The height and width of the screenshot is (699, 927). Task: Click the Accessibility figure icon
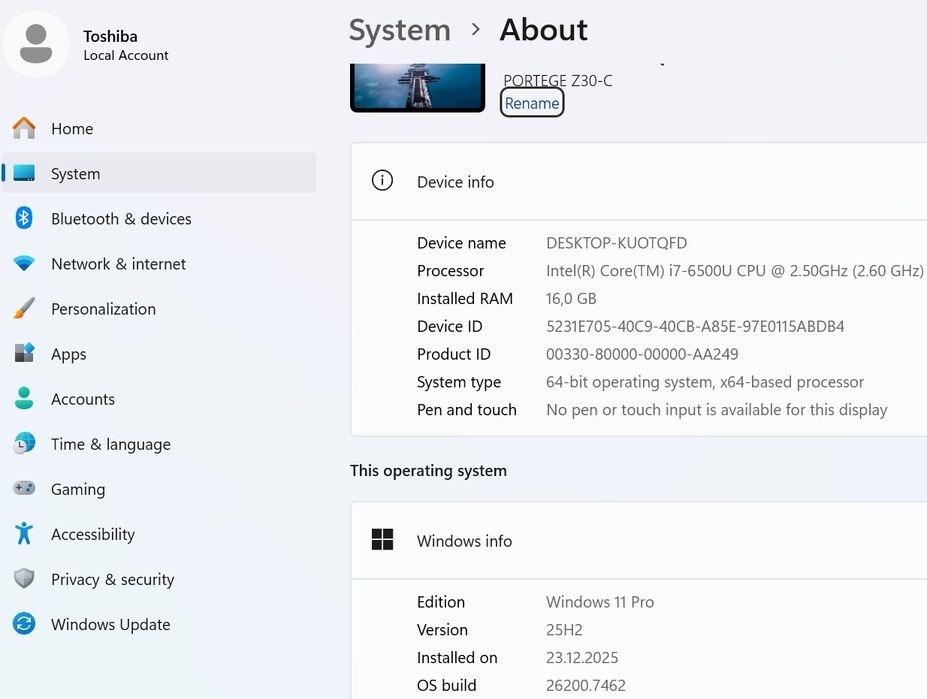(x=24, y=534)
